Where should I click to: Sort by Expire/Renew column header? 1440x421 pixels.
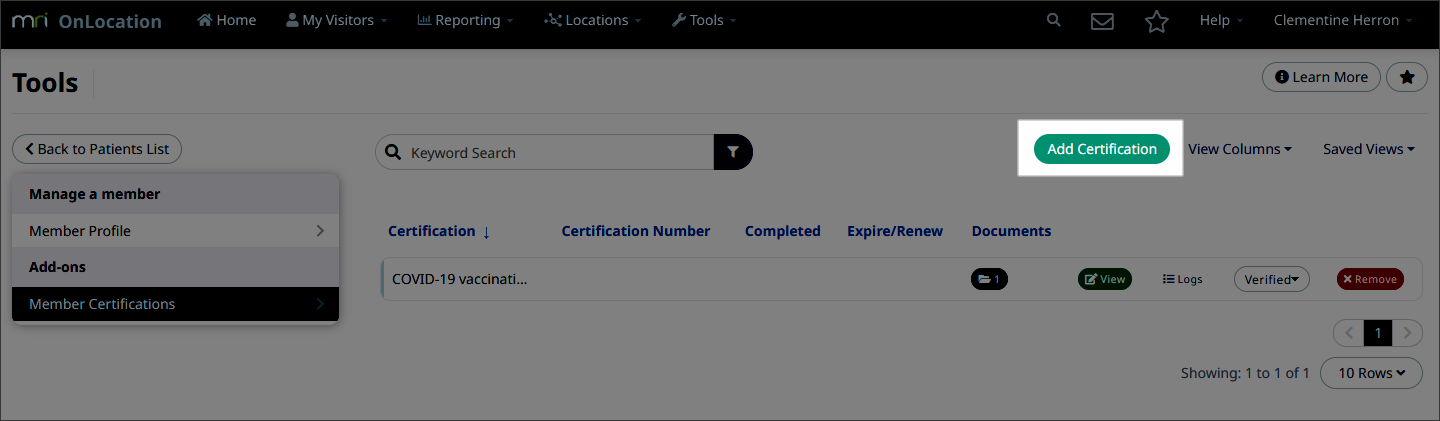895,231
